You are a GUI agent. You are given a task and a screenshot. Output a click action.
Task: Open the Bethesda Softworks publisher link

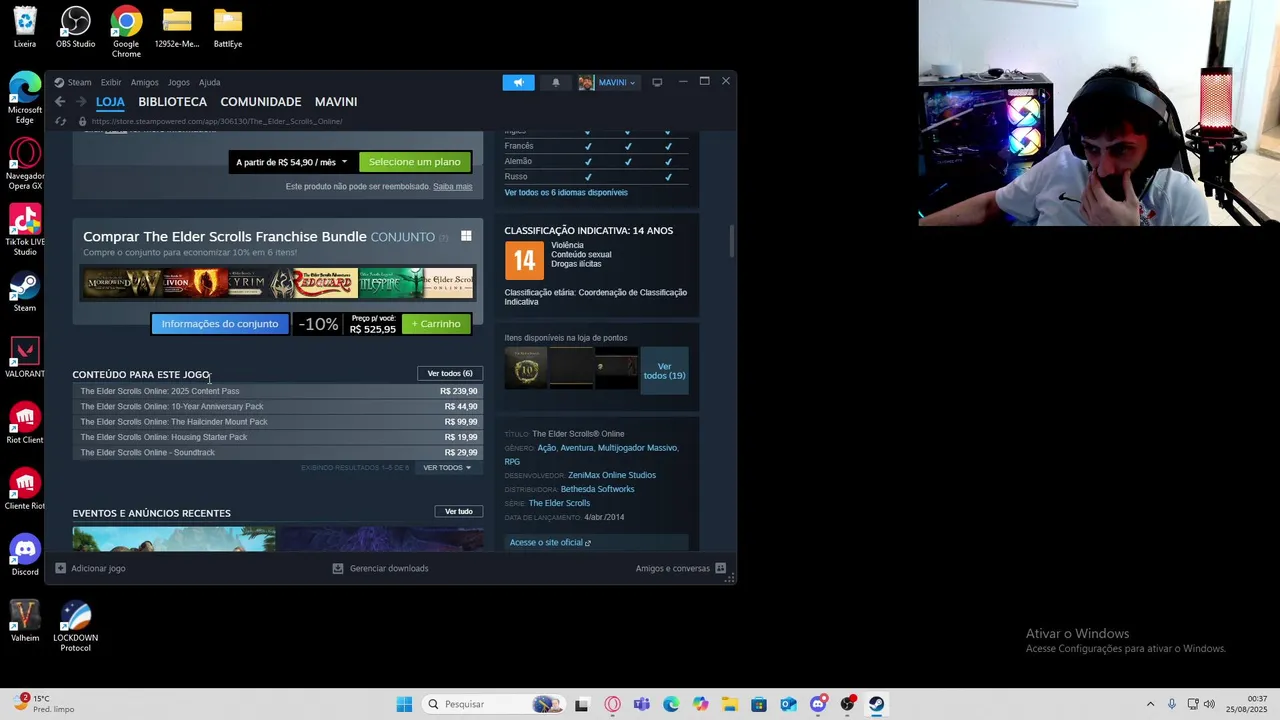click(x=597, y=490)
